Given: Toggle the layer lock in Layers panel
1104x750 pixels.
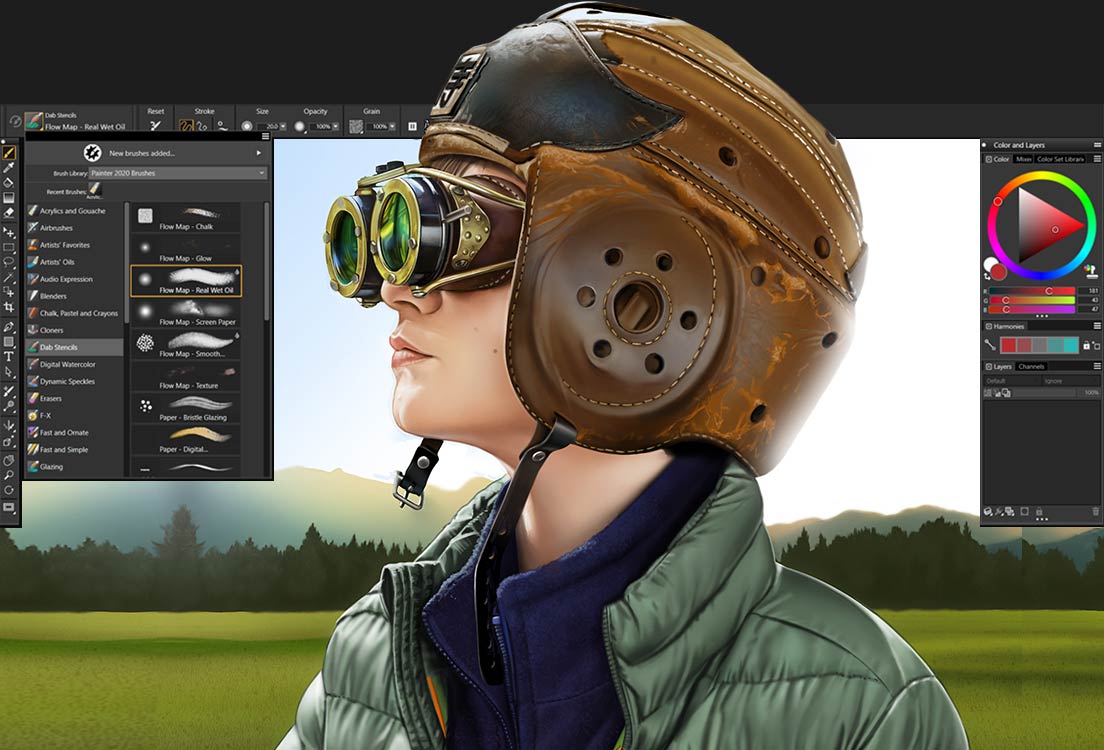Looking at the screenshot, I should click(x=1040, y=513).
